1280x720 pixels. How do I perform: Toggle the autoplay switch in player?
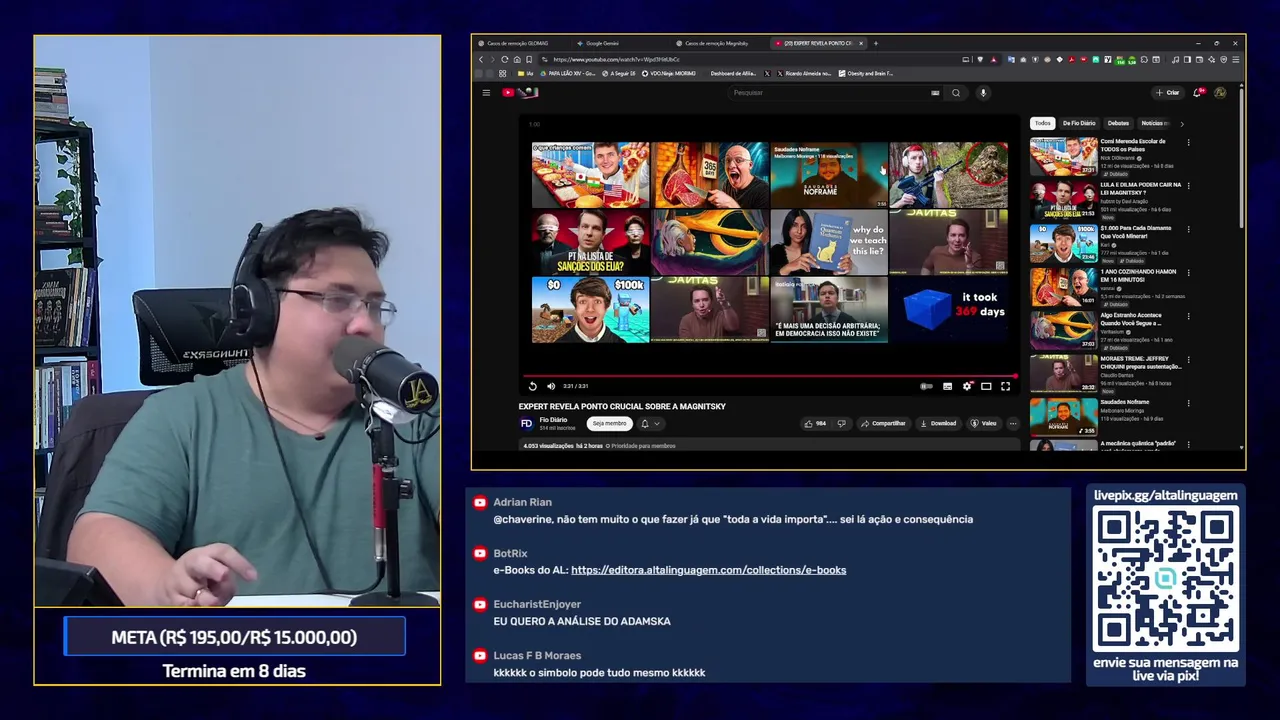tap(926, 386)
